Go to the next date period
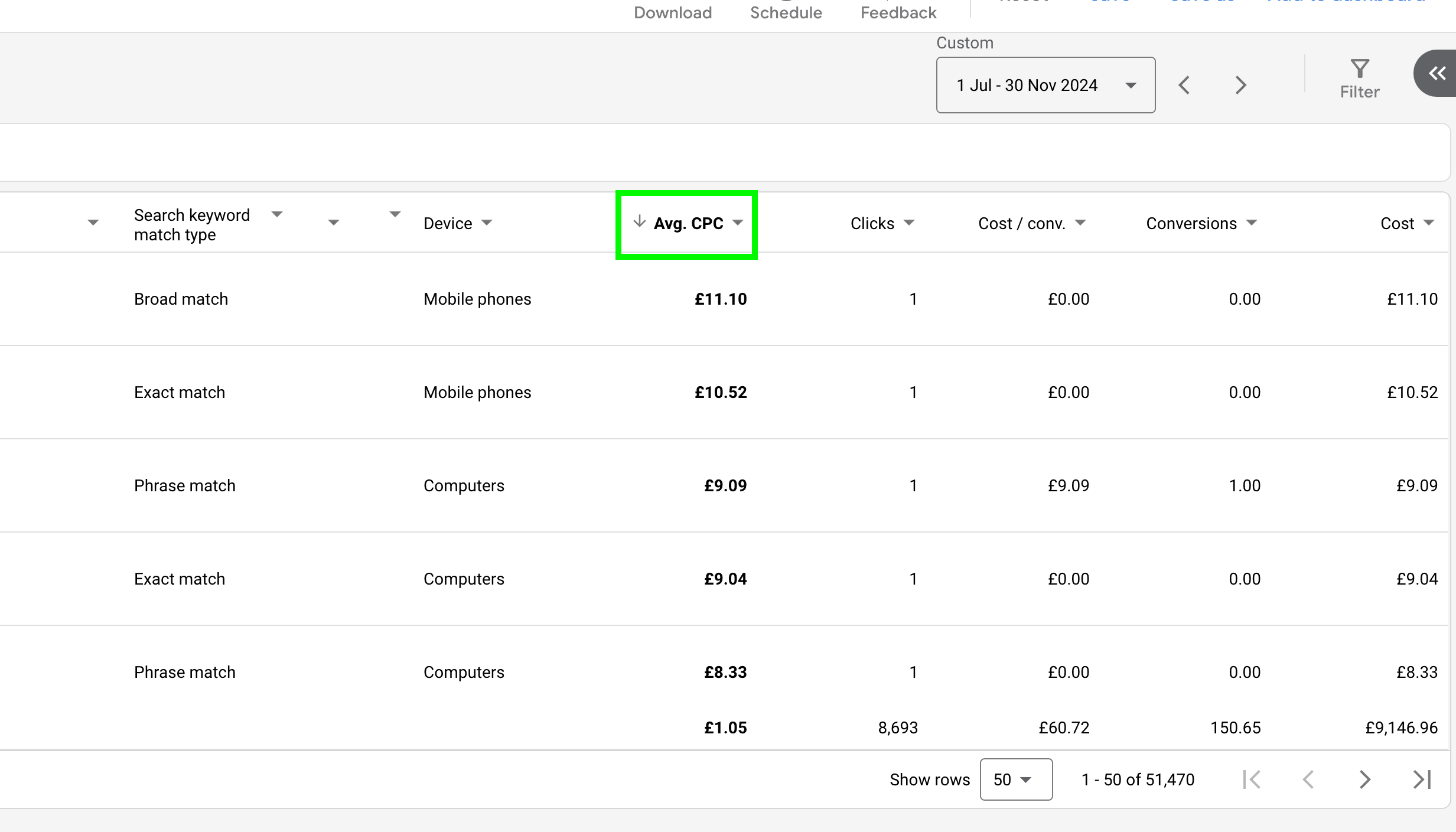 1240,84
